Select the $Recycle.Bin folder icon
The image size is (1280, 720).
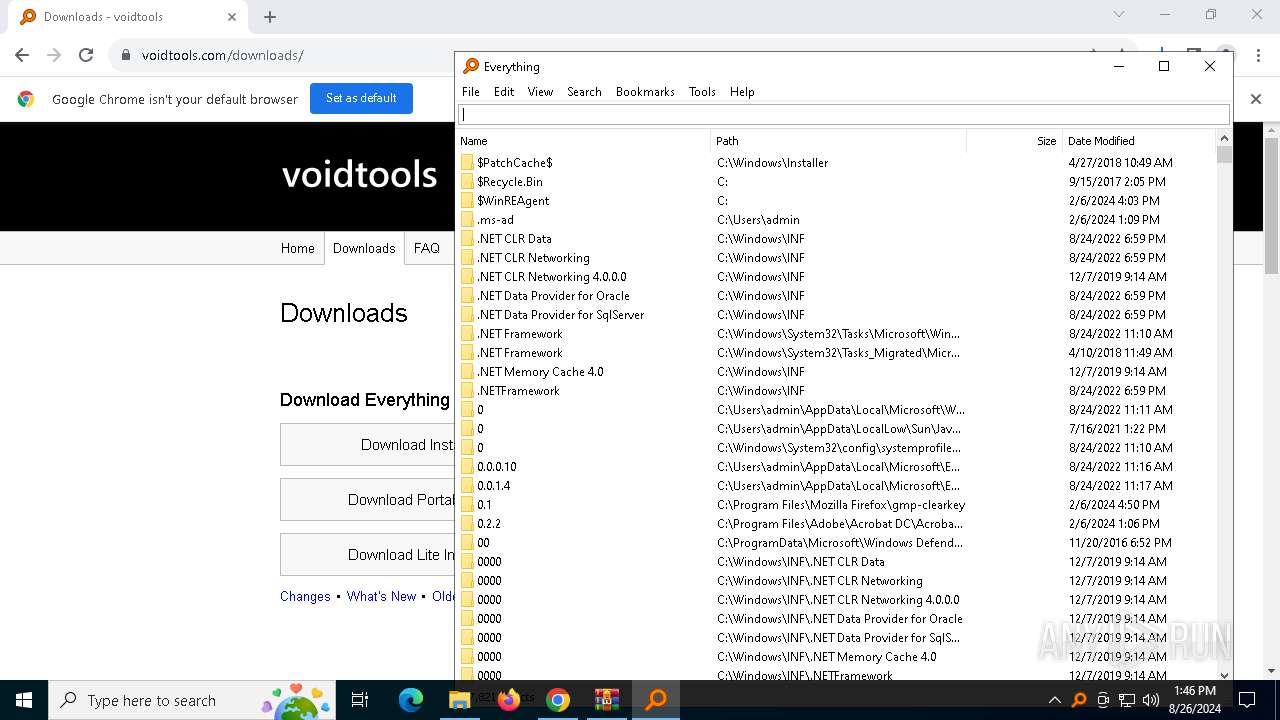(x=467, y=181)
